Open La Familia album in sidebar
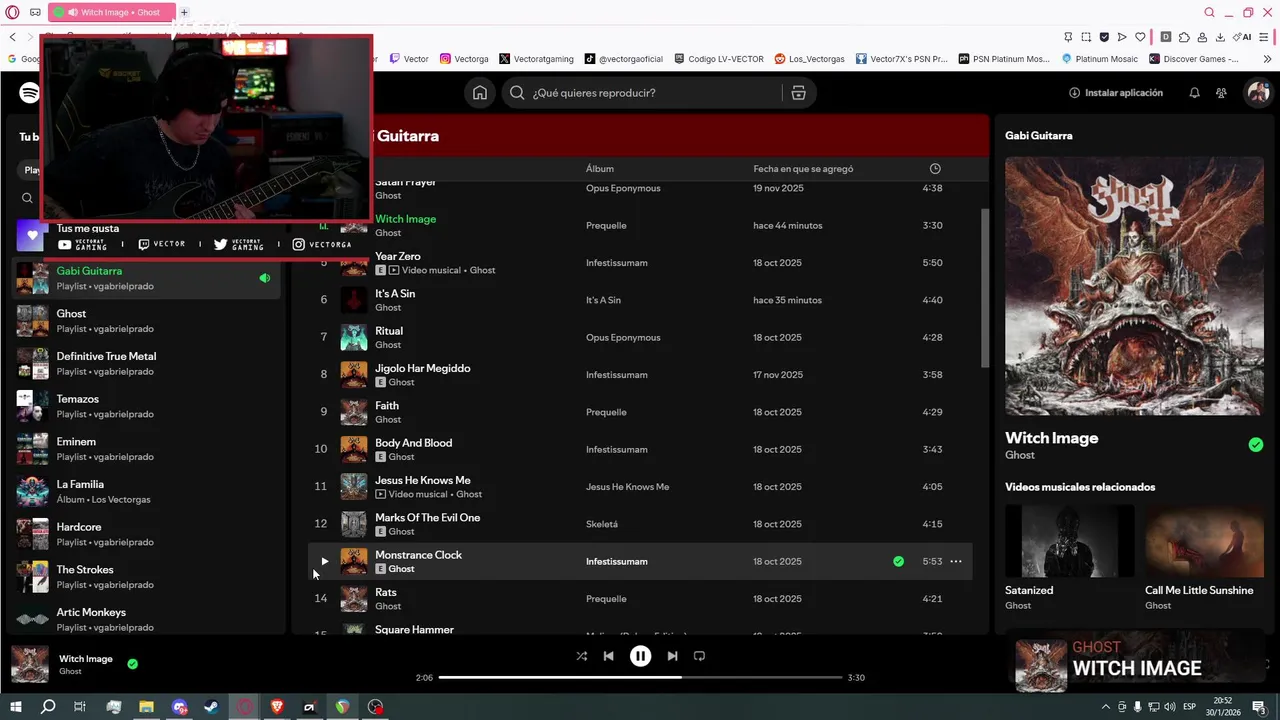This screenshot has width=1280, height=720. tap(146, 492)
